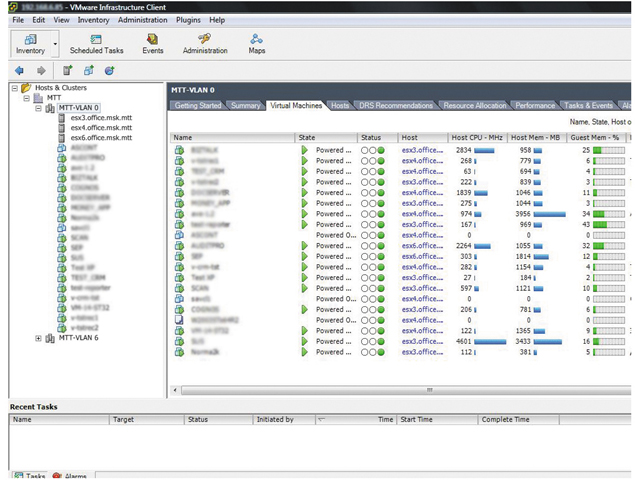Click the horizontal scrollbar in the VM list
This screenshot has width=640, height=480.
click(406, 390)
